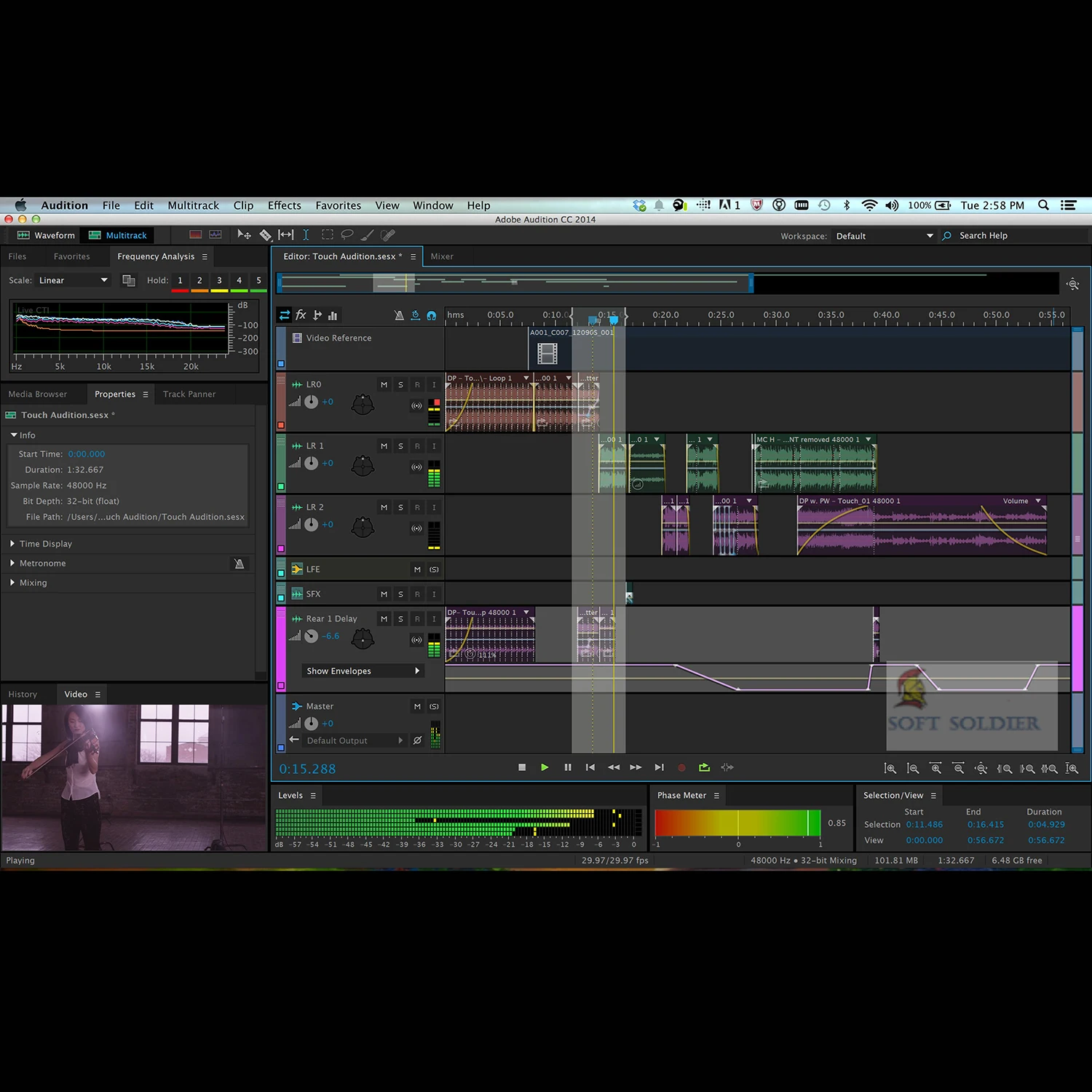Move playhead to next marker
Screen dimensions: 1092x1092
click(659, 767)
